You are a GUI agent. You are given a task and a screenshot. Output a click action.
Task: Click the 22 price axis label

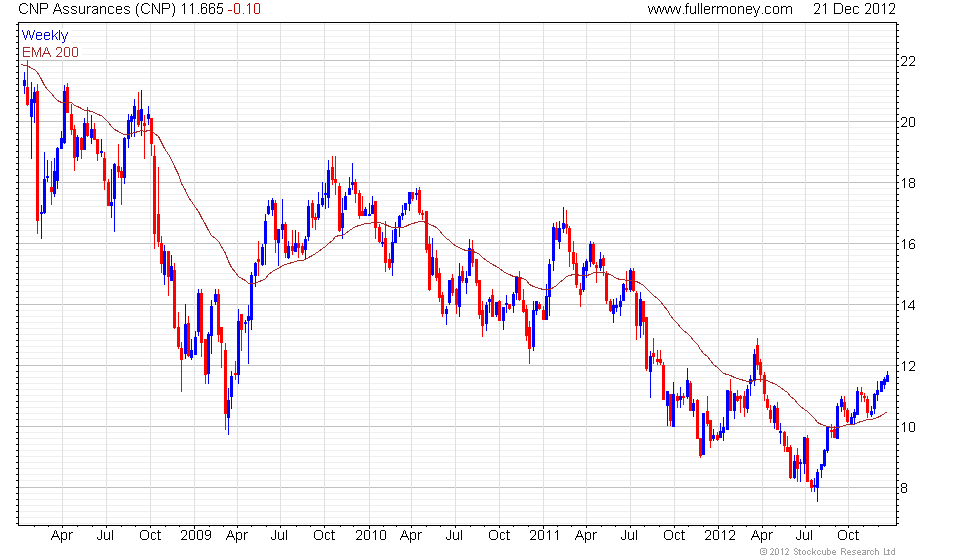click(908, 61)
